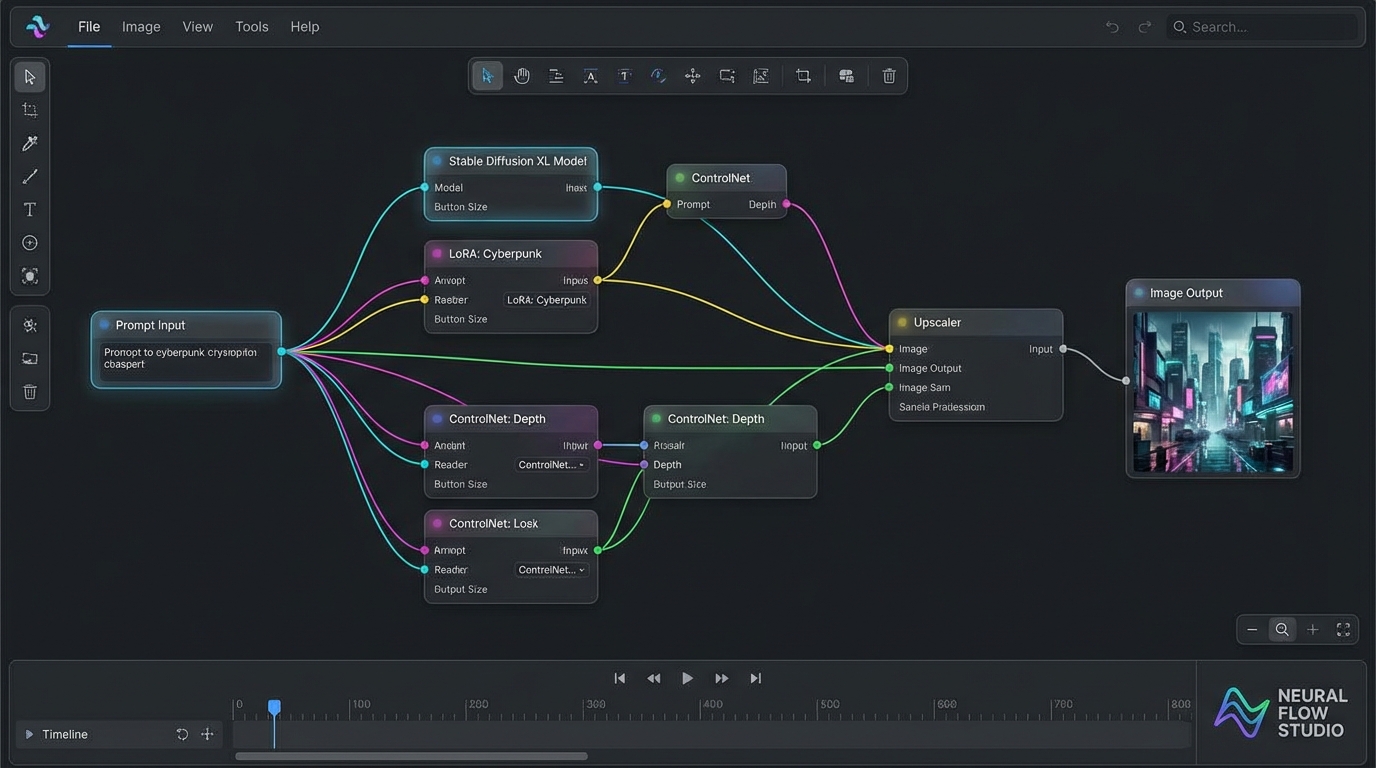
Task: Click the undo arrow near the search bar
Action: pos(1111,27)
